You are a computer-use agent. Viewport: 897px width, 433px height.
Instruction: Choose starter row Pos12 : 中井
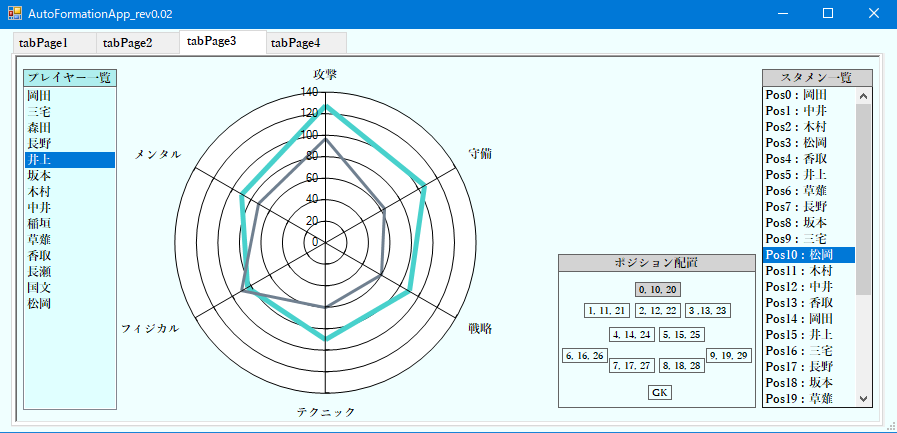coord(809,287)
